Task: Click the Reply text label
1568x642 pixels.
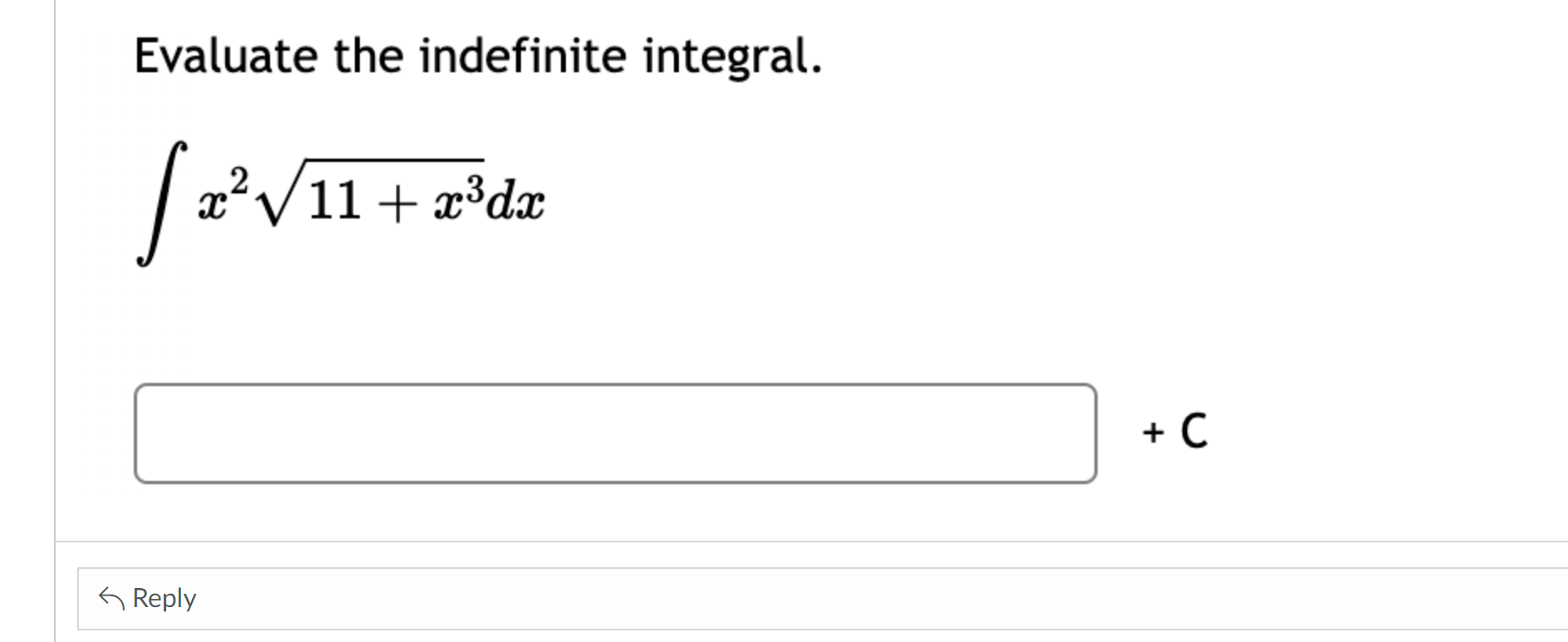Action: [x=164, y=598]
